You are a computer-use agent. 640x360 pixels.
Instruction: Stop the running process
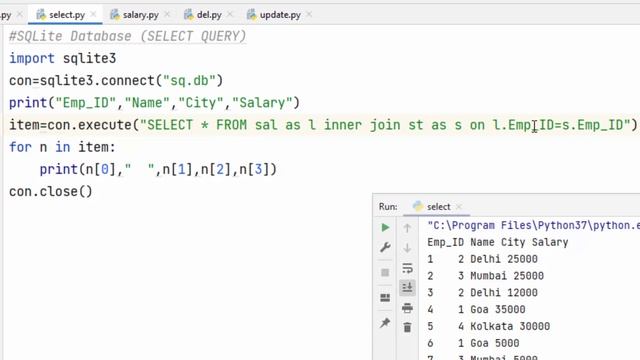click(x=385, y=272)
